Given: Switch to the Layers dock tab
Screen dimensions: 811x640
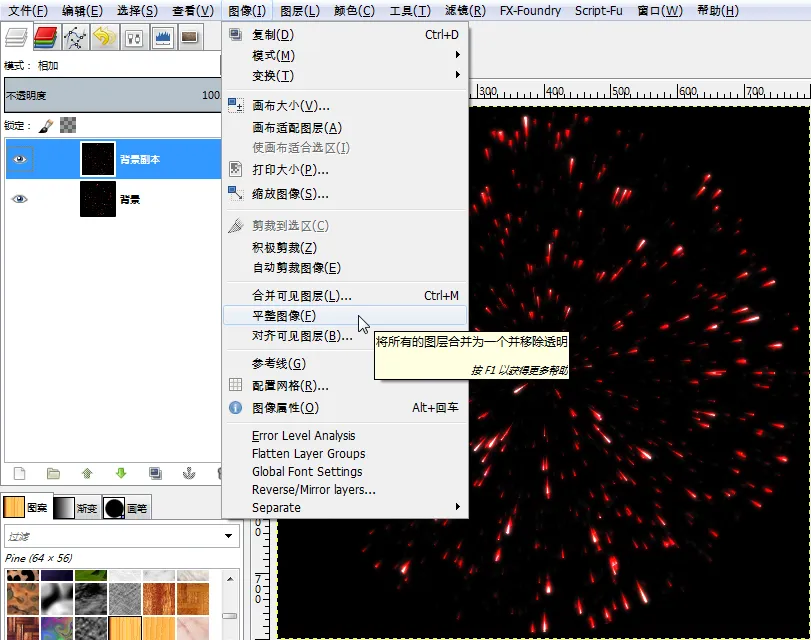Looking at the screenshot, I should click(x=16, y=37).
